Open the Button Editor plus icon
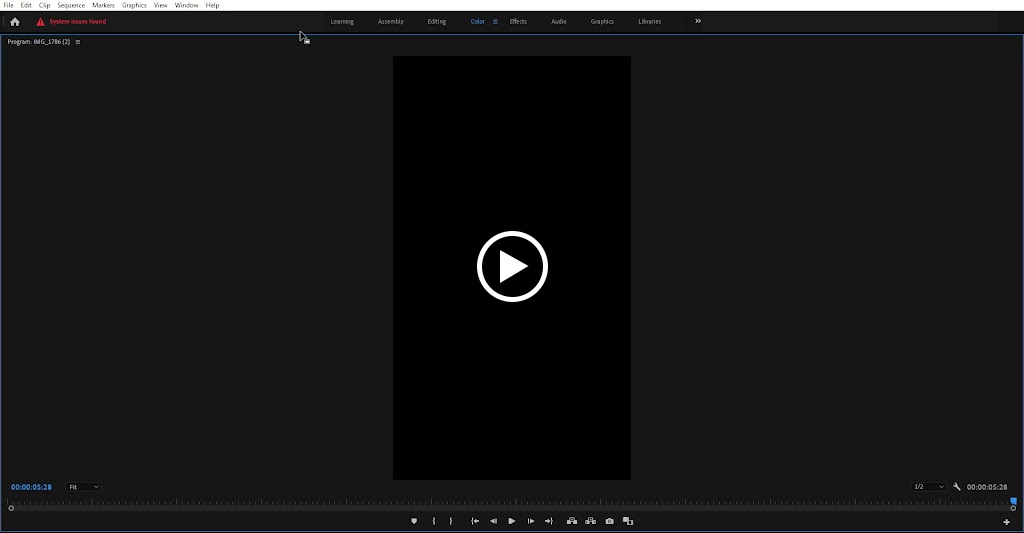This screenshot has height=533, width=1024. click(x=1007, y=522)
